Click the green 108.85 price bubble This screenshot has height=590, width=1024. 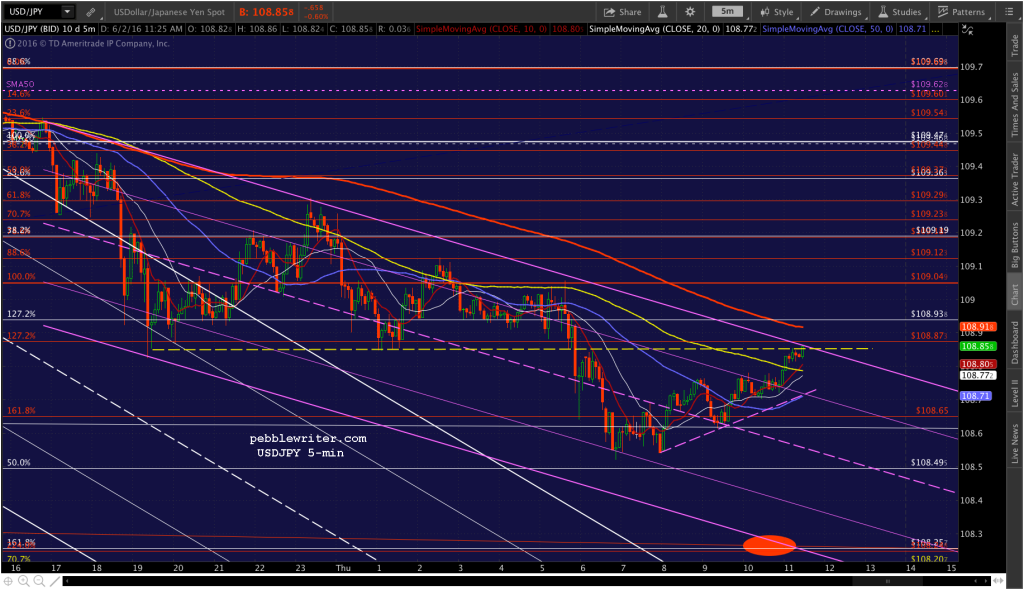coord(976,346)
